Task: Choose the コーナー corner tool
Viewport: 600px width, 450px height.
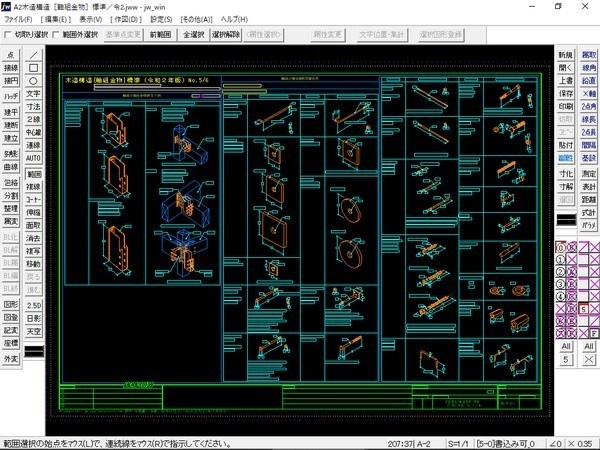Action: 33,199
